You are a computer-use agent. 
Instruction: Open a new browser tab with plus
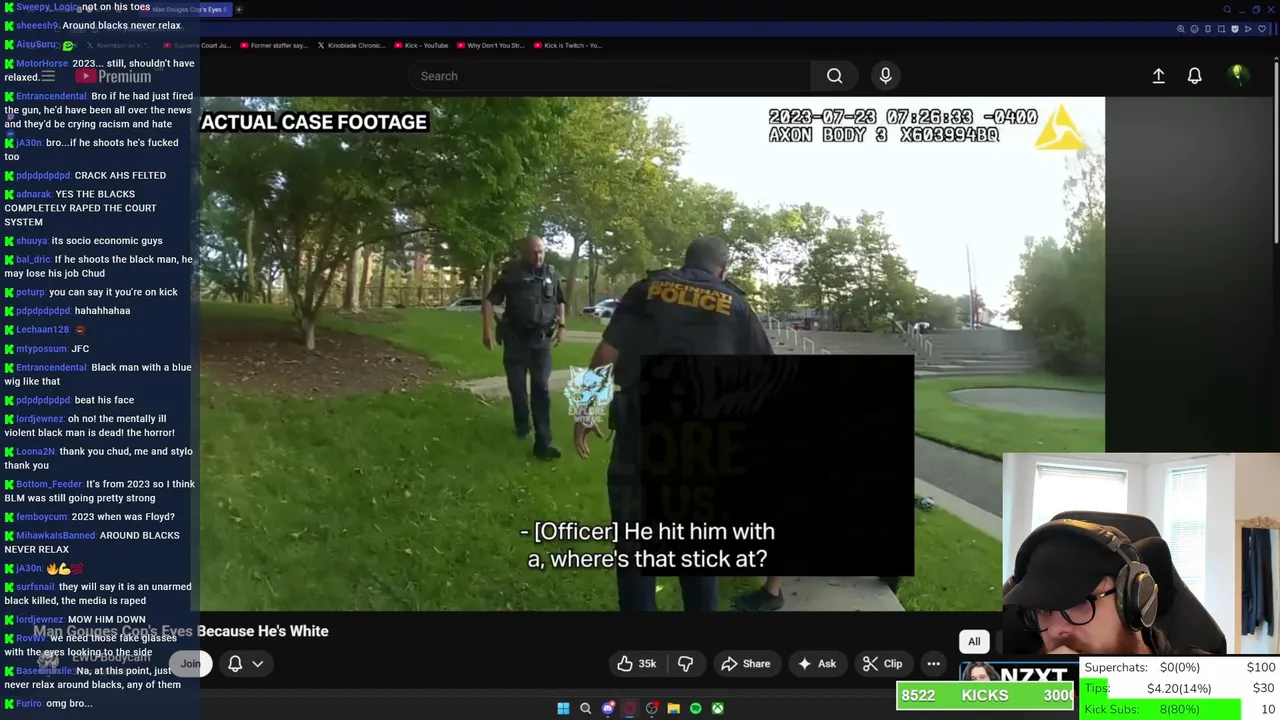click(x=238, y=10)
